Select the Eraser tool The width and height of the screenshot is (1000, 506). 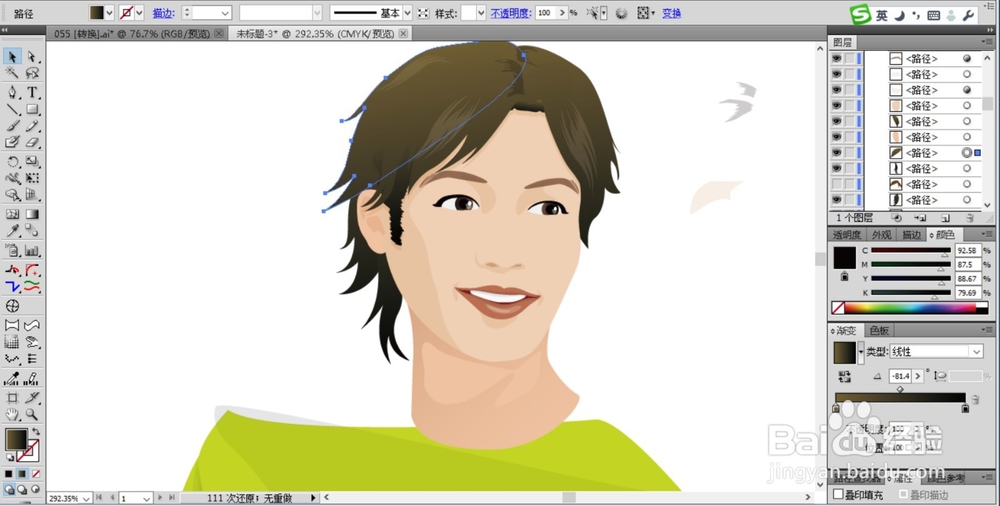pos(32,143)
